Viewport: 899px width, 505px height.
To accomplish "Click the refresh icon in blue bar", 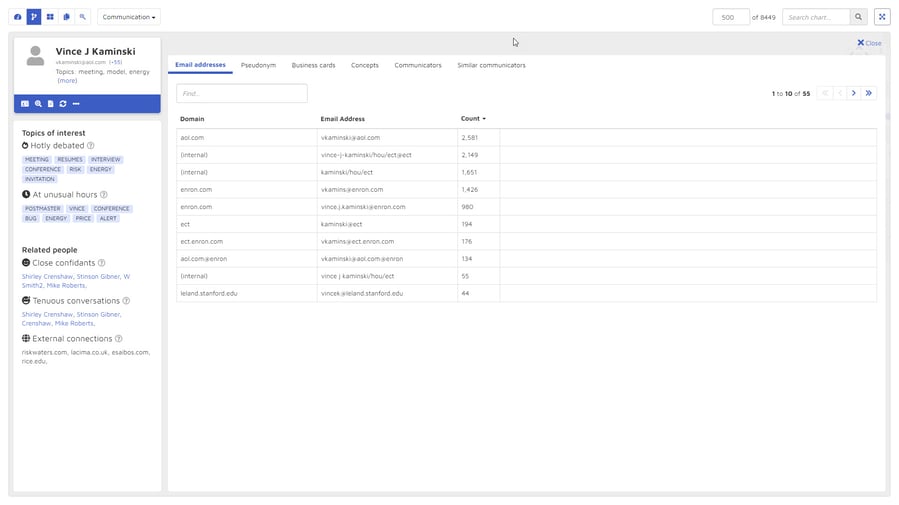I will click(x=63, y=104).
